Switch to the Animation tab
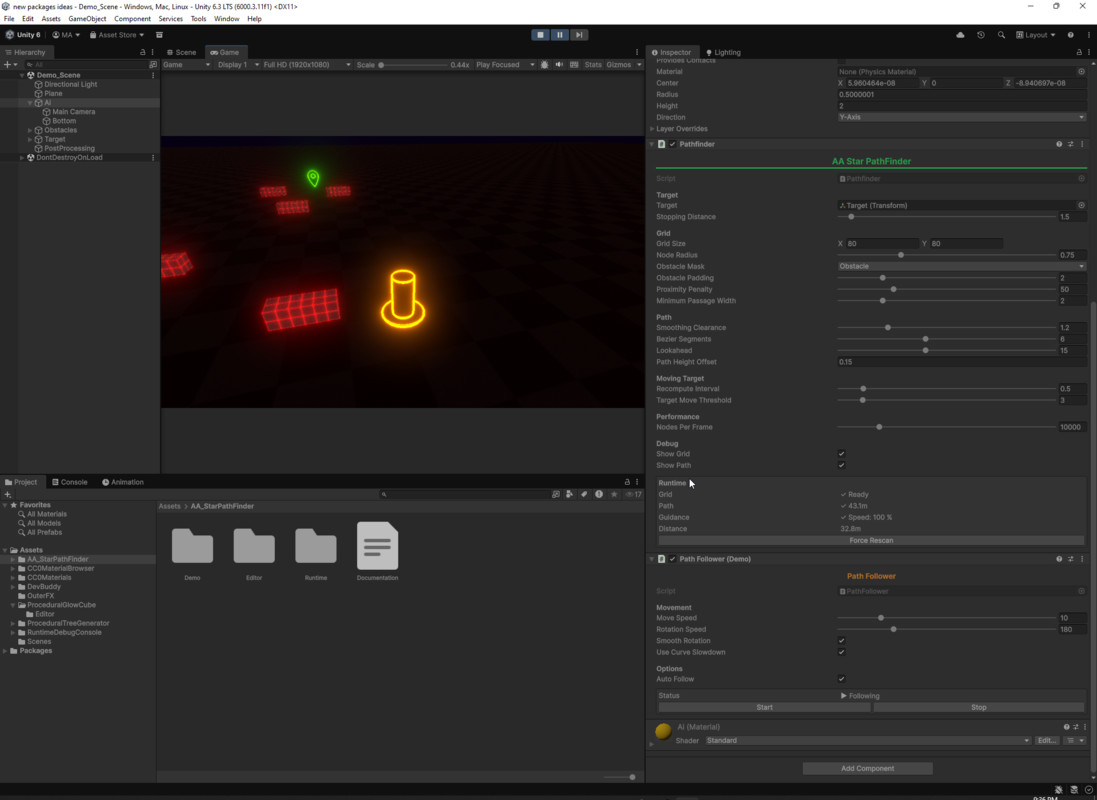This screenshot has width=1097, height=800. (122, 482)
